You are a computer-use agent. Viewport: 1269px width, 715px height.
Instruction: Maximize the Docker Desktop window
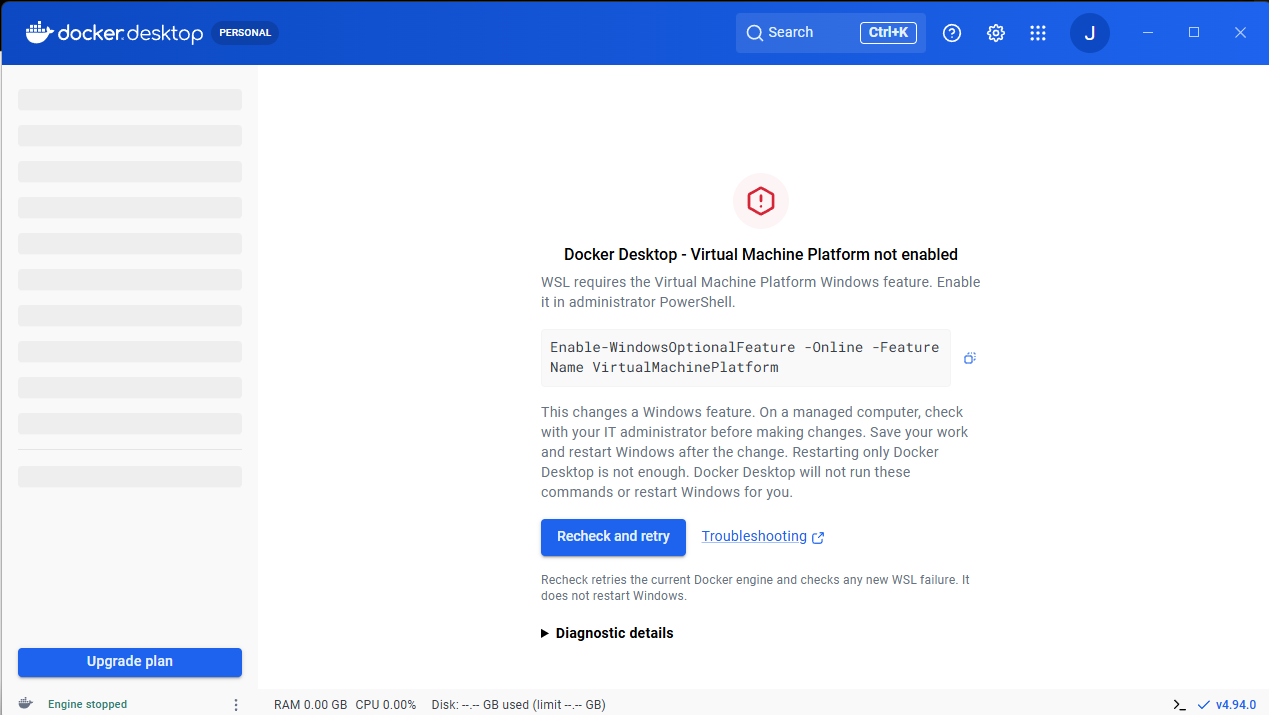1194,33
